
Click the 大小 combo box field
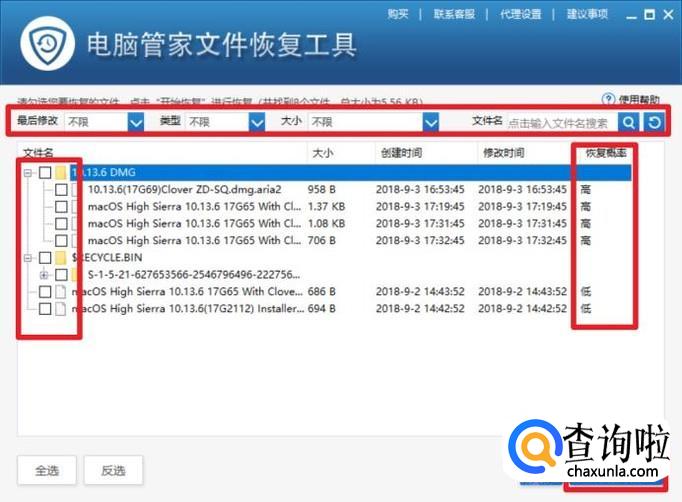click(373, 122)
